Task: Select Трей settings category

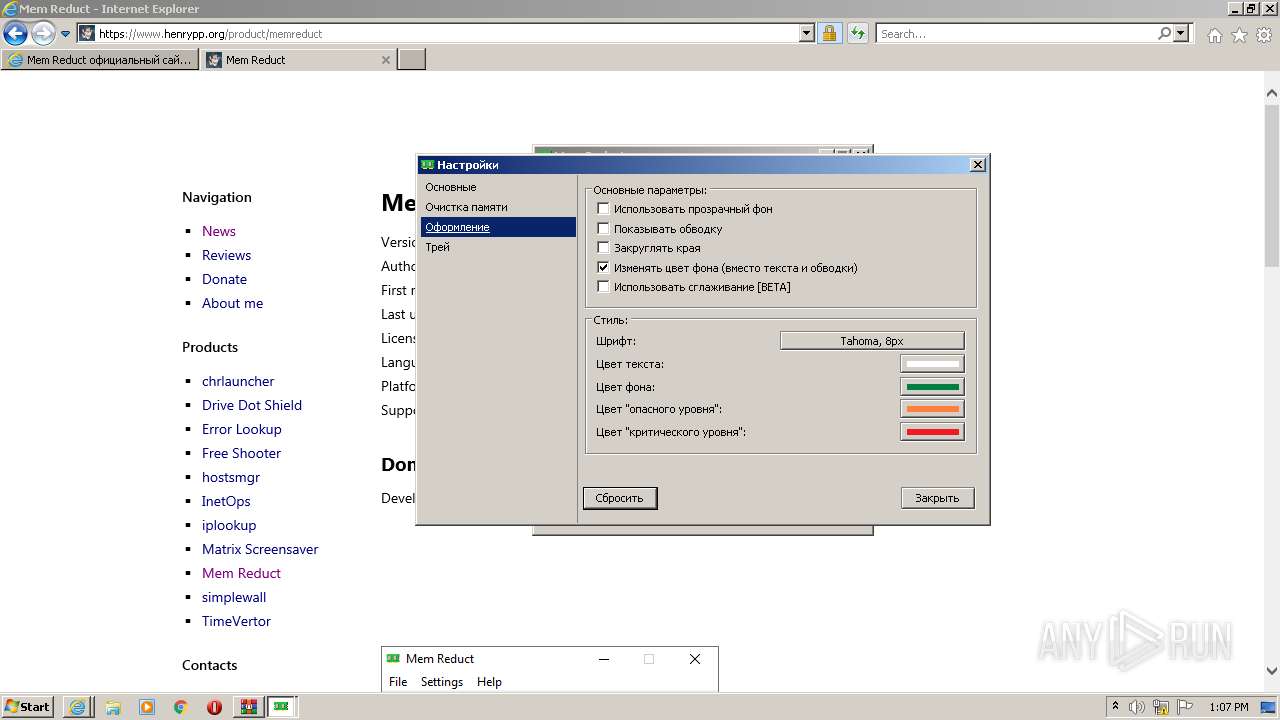Action: pos(498,247)
